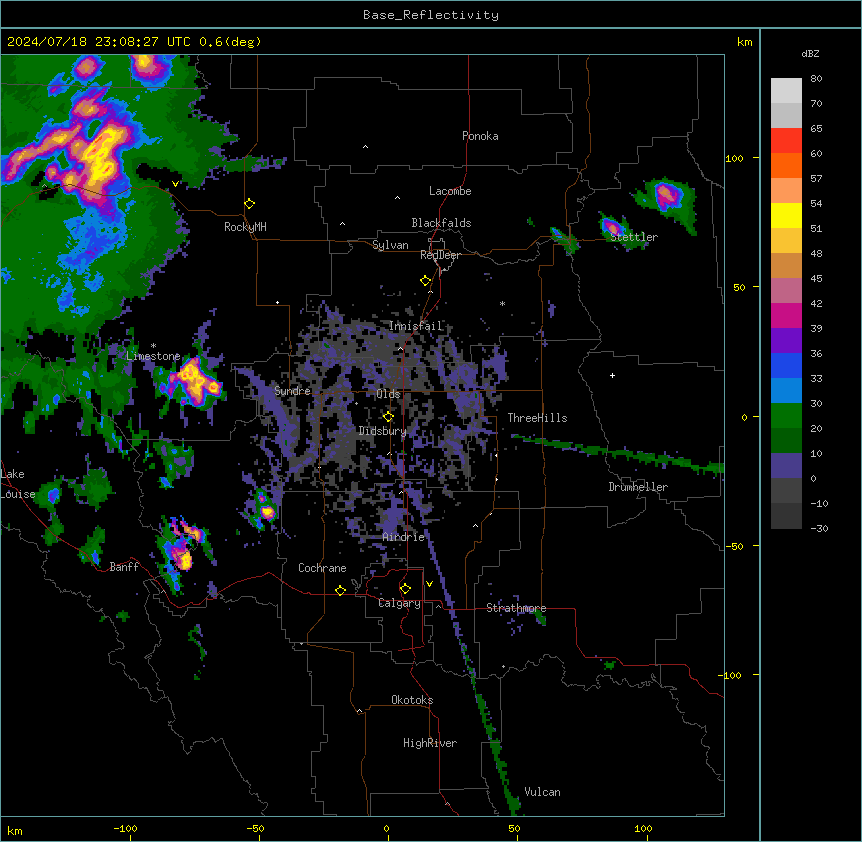This screenshot has width=862, height=842.
Task: Click the asterisk marker above Limestone label
Action: [x=153, y=346]
